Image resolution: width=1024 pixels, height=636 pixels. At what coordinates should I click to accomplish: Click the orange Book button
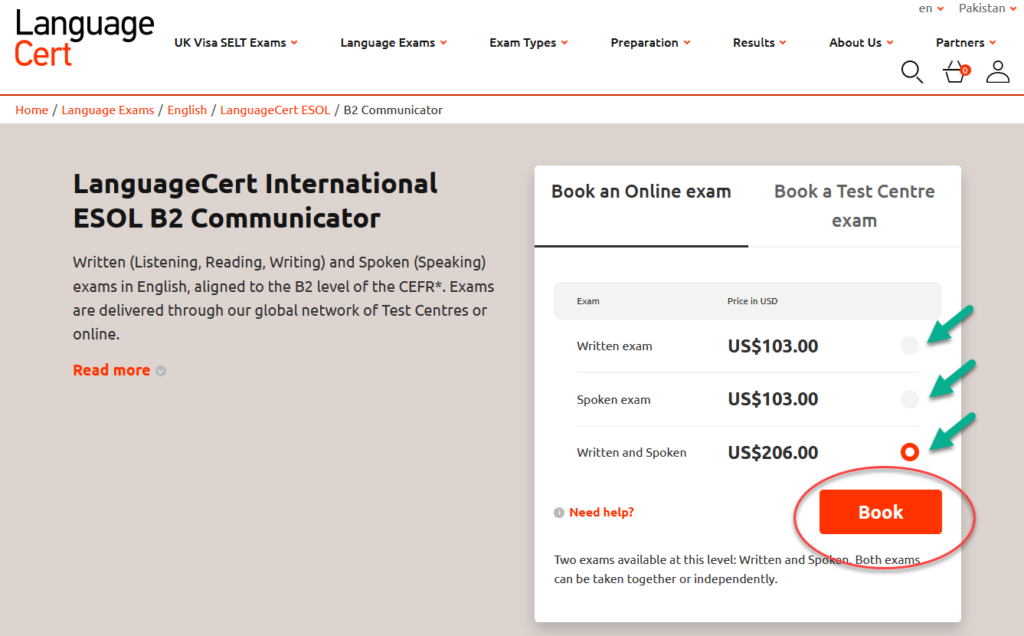pos(880,512)
